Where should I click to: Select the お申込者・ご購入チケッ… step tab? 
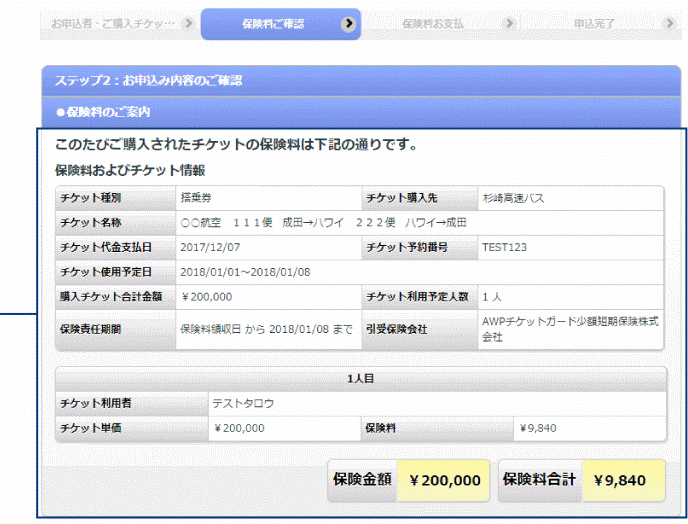[120, 24]
